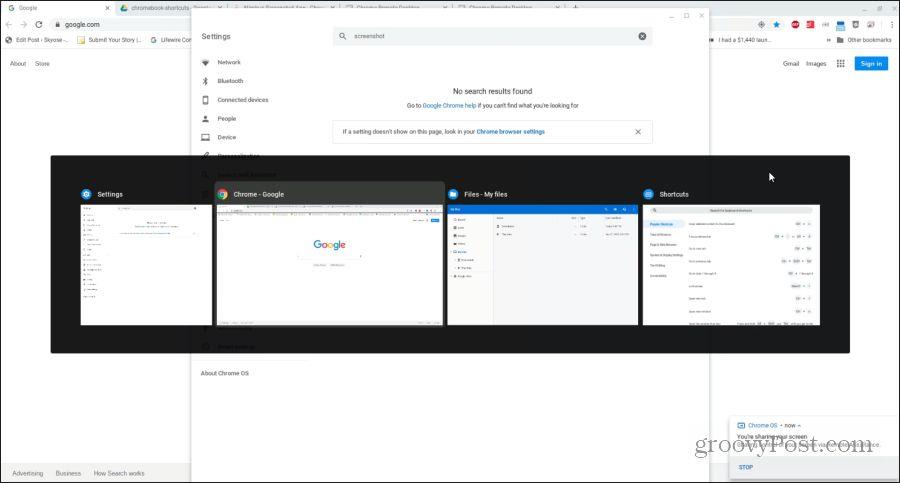The image size is (900, 483).
Task: Open Chrome three-dot menu
Action: point(891,24)
